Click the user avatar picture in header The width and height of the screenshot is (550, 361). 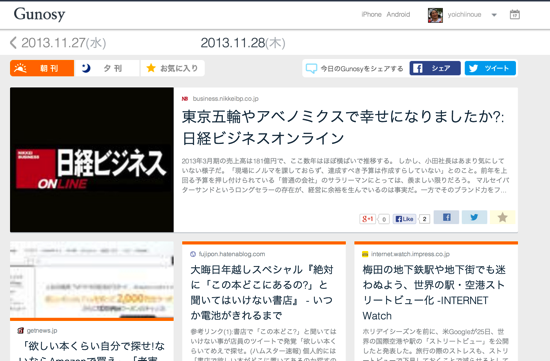(435, 15)
